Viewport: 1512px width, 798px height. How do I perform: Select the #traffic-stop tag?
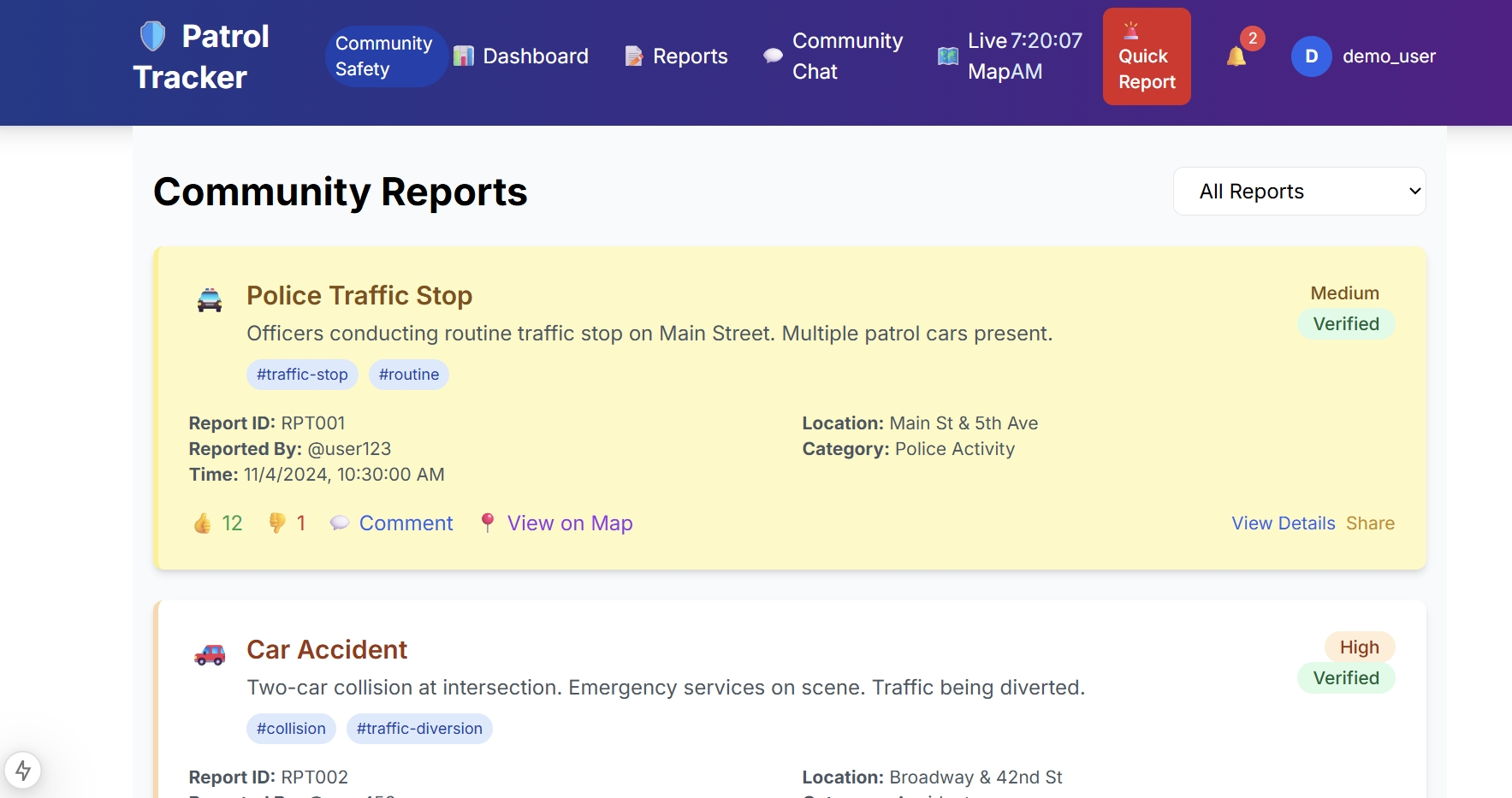[302, 375]
